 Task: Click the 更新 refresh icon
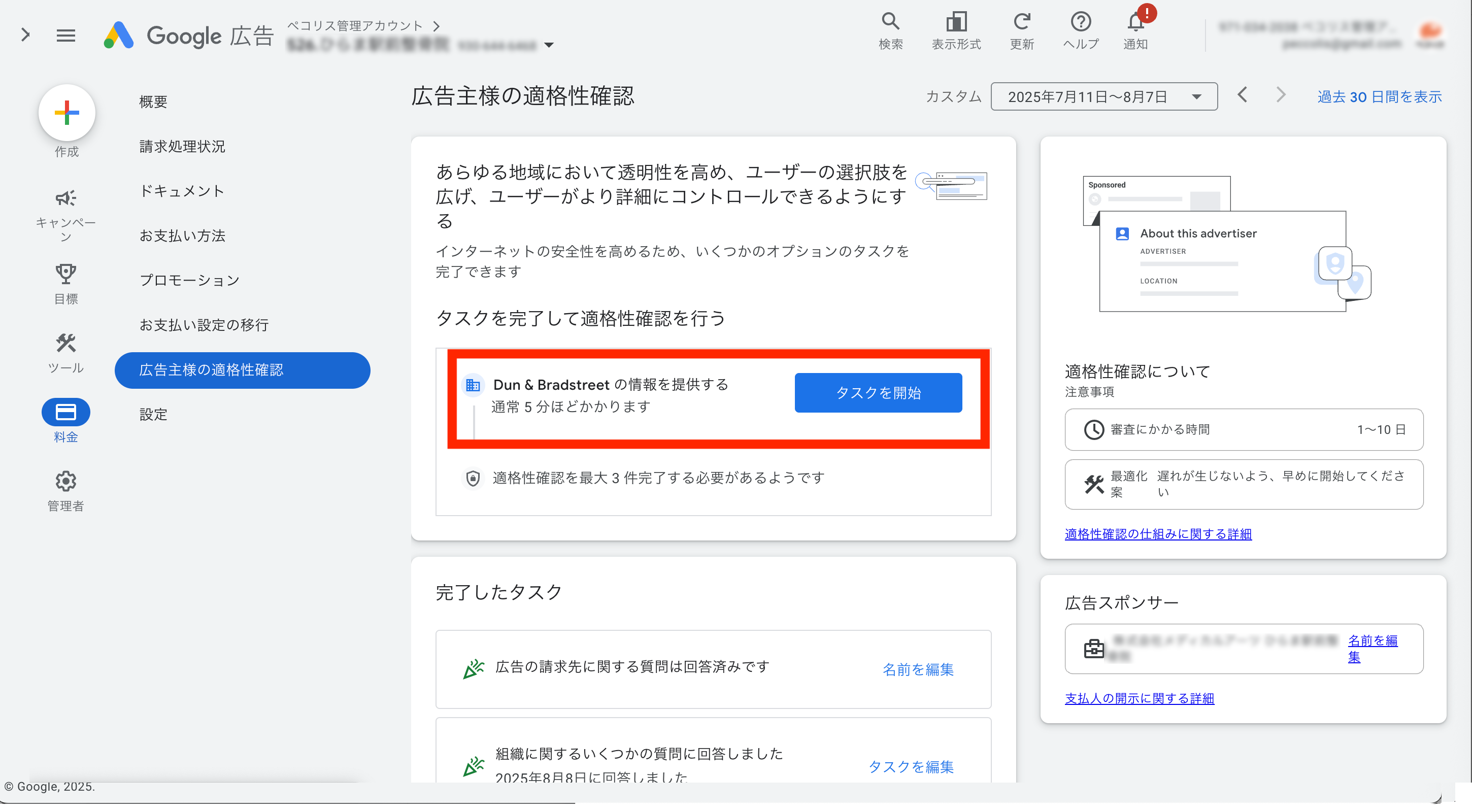click(1021, 22)
